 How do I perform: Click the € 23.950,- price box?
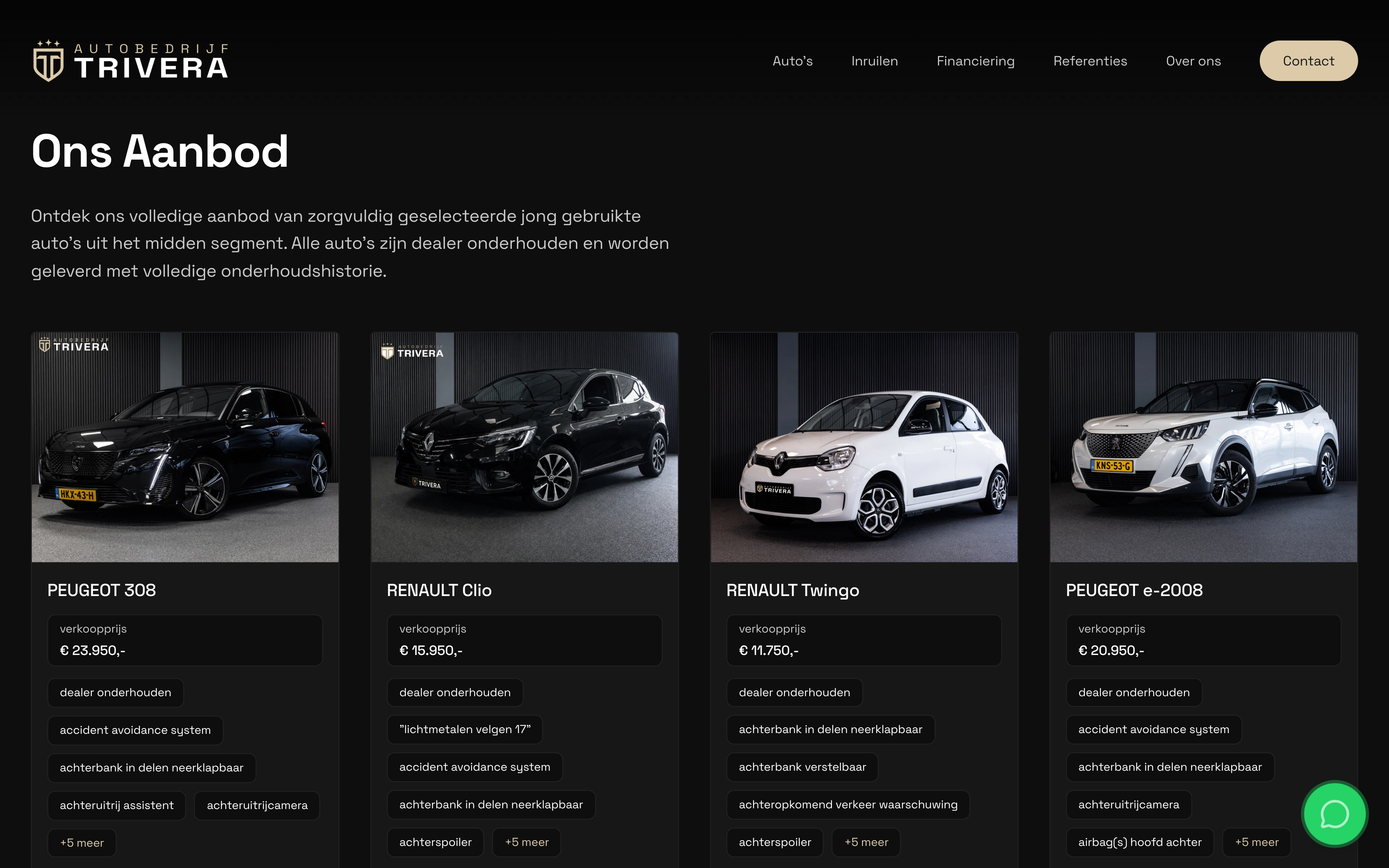click(185, 640)
